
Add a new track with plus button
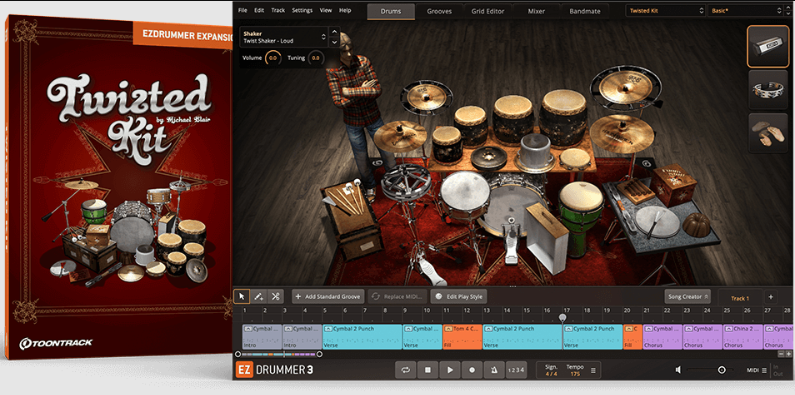(770, 298)
